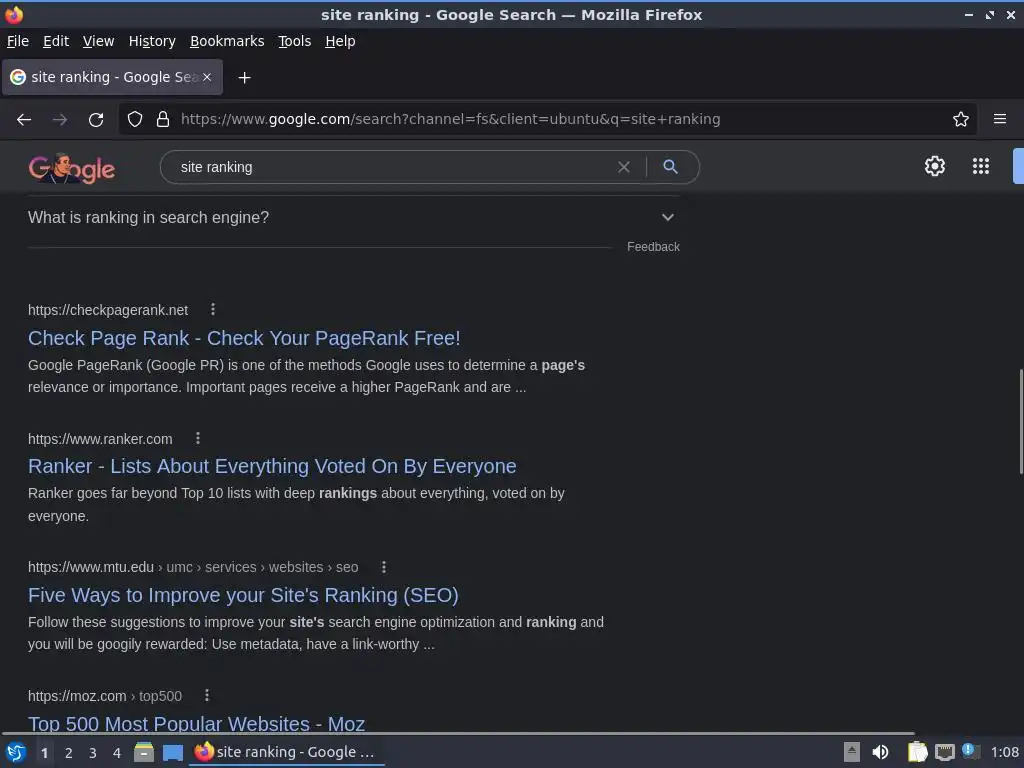This screenshot has height=768, width=1024.
Task: Select the site ranking Google Search tab
Action: [x=112, y=77]
